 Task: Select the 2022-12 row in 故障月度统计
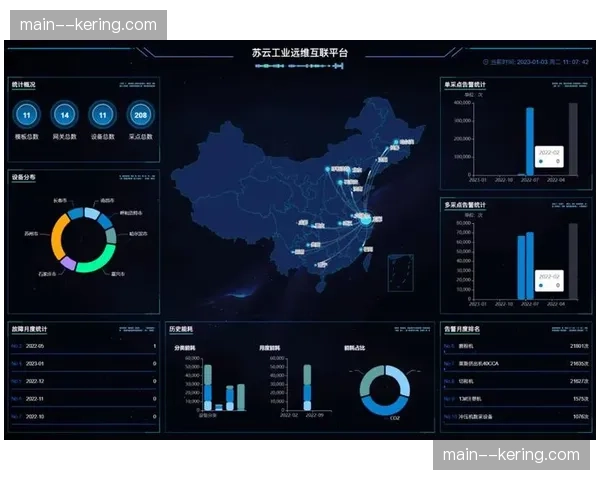(x=83, y=381)
